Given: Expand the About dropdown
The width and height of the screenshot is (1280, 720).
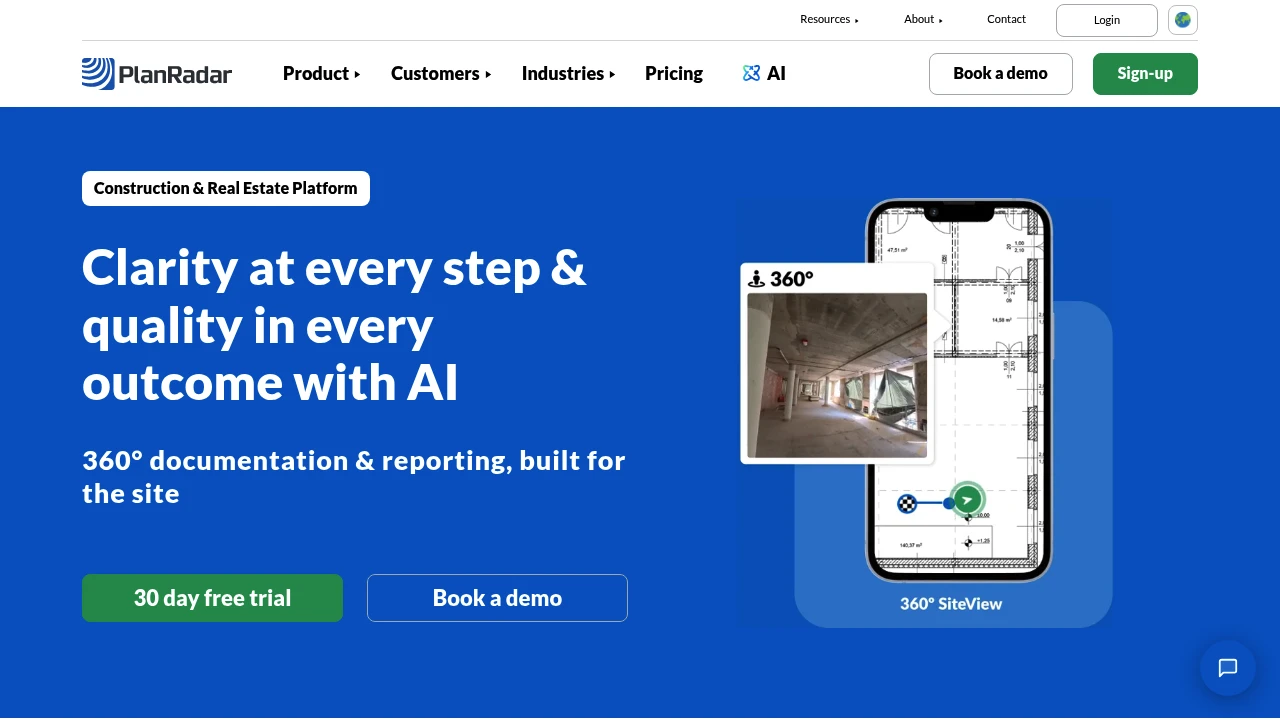Looking at the screenshot, I should [923, 19].
